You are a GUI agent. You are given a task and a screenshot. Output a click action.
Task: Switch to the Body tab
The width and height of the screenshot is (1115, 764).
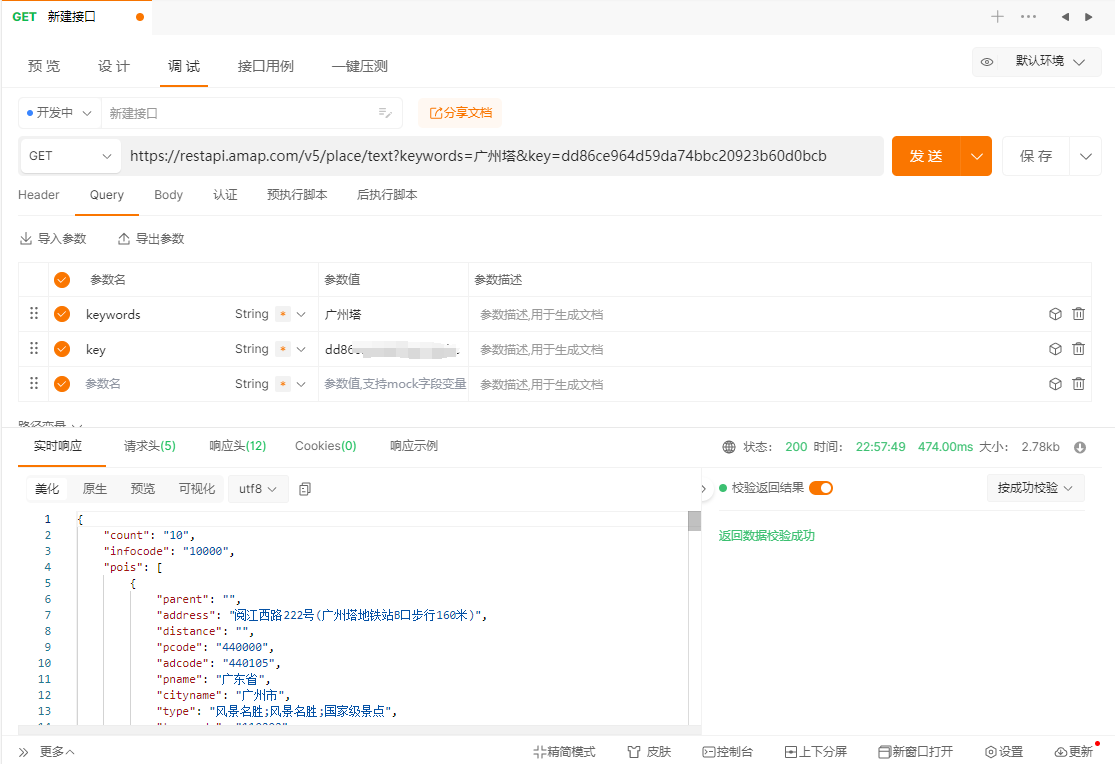(168, 195)
